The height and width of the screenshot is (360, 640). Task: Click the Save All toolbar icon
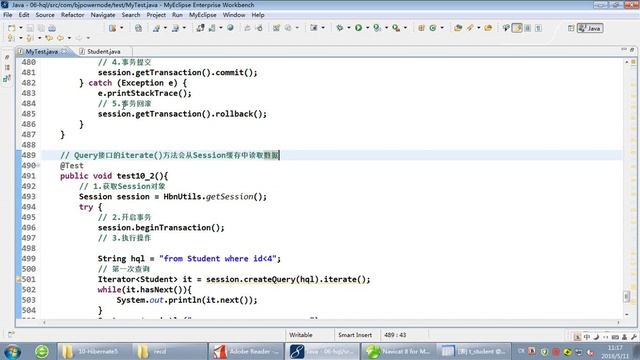tap(41, 28)
